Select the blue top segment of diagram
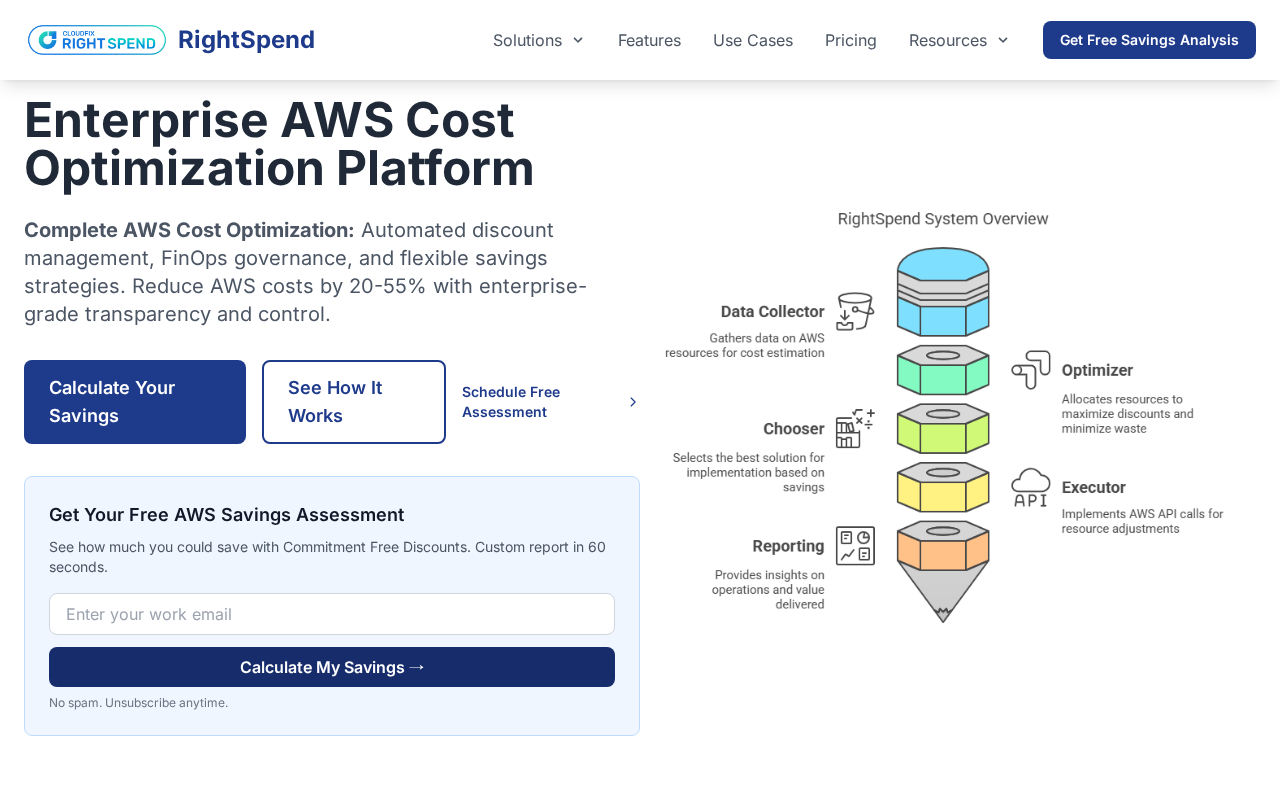Screen dimensions: 1280x800 [x=943, y=290]
